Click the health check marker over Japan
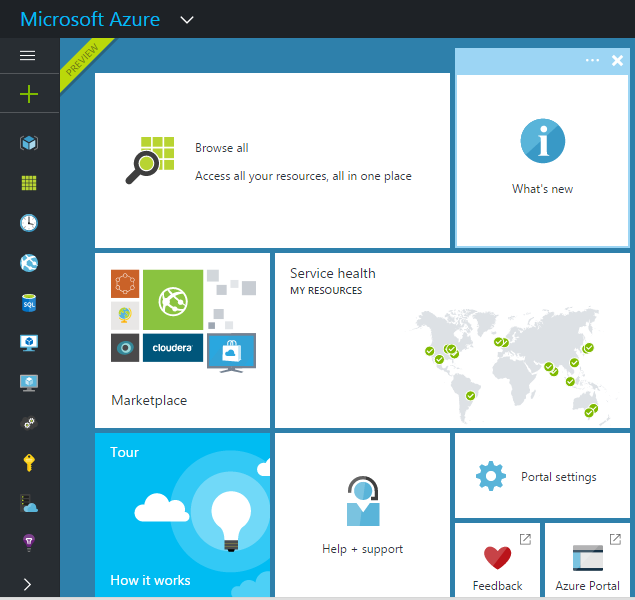Image resolution: width=635 pixels, height=600 pixels. tap(588, 348)
